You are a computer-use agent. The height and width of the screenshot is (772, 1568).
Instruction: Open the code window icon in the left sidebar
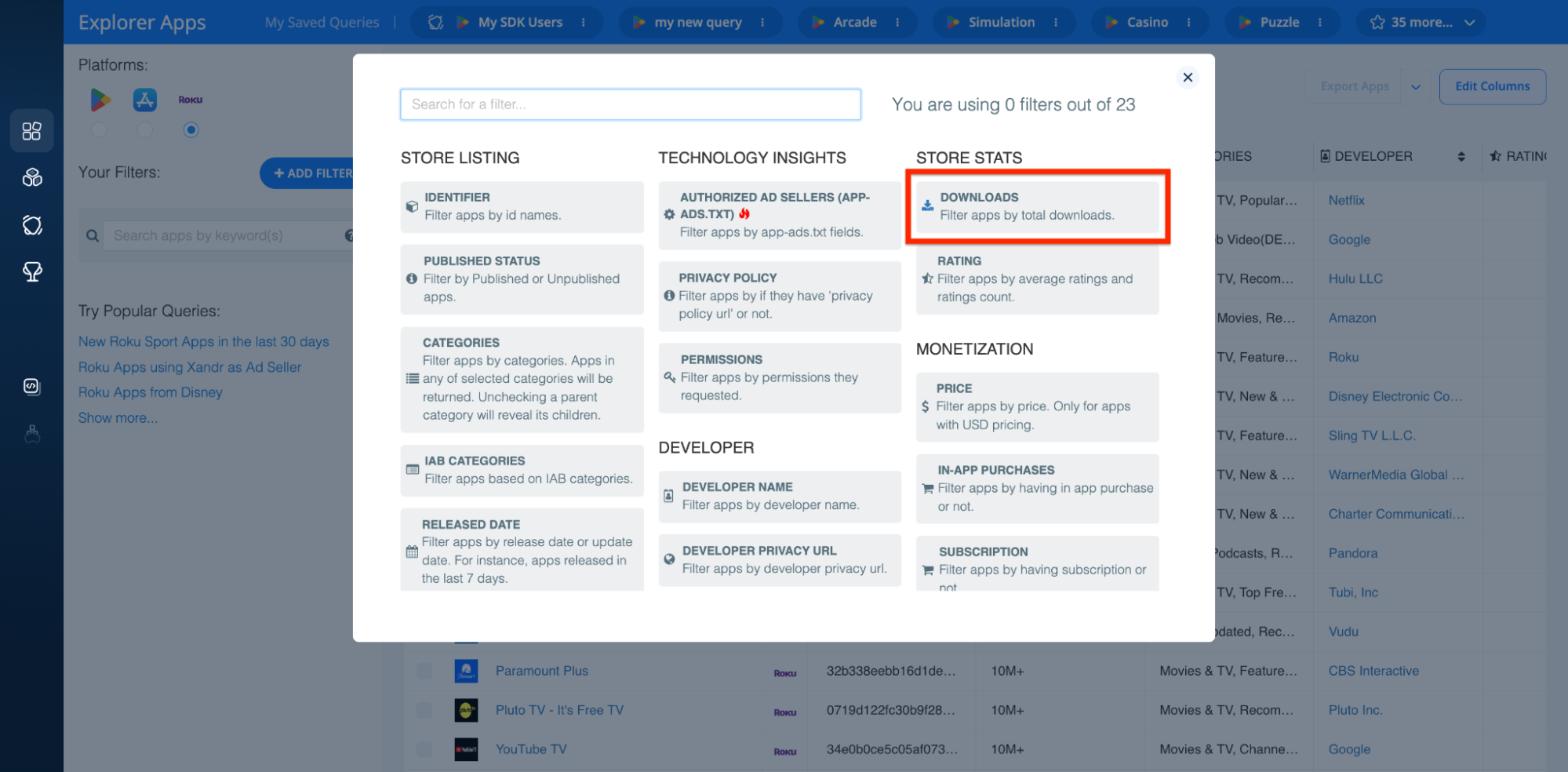coord(32,386)
